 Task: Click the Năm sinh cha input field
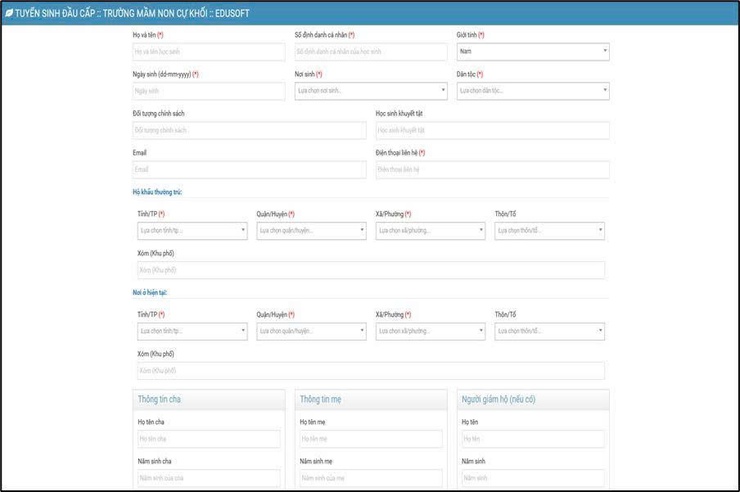tap(209, 478)
